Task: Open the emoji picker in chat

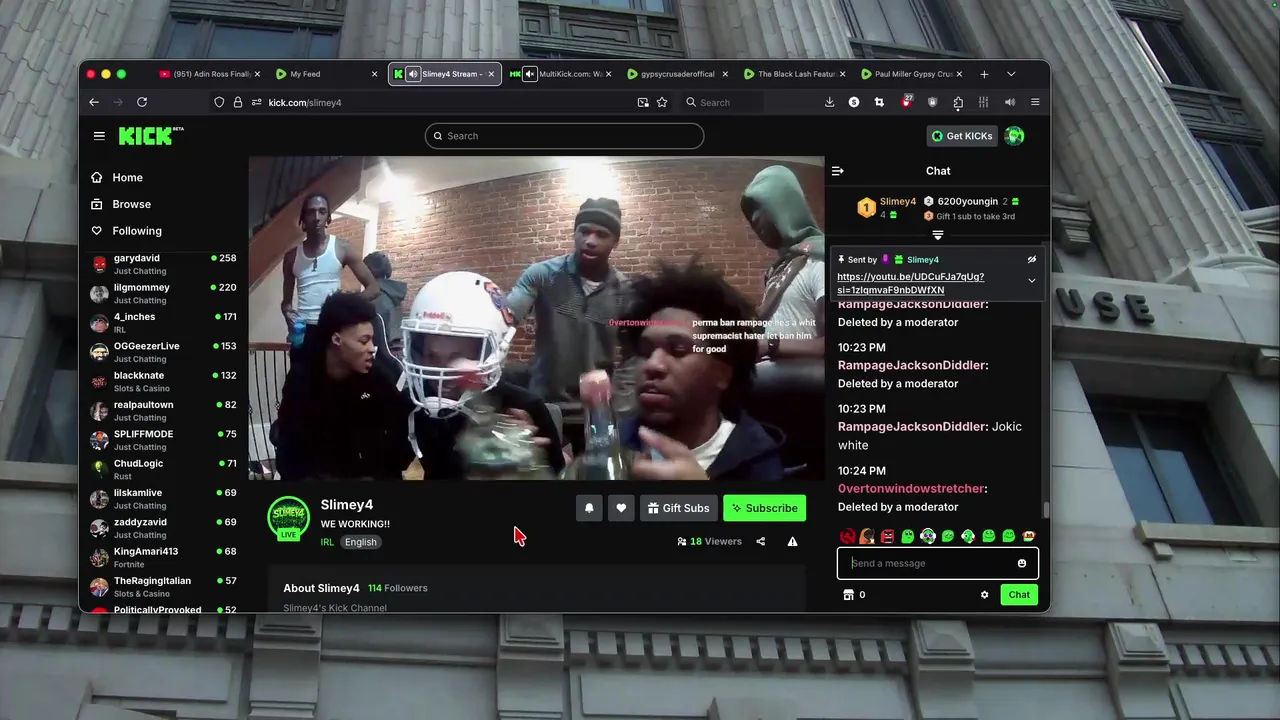Action: pyautogui.click(x=1021, y=563)
